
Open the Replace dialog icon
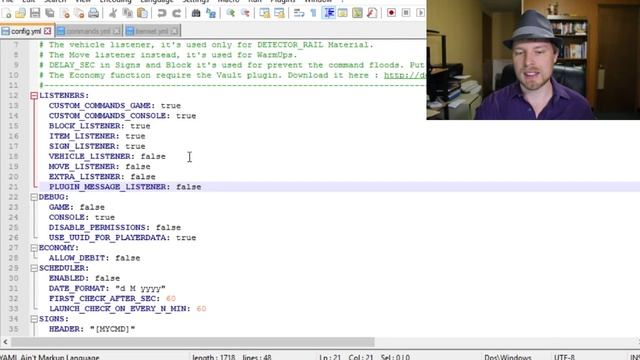[211, 13]
